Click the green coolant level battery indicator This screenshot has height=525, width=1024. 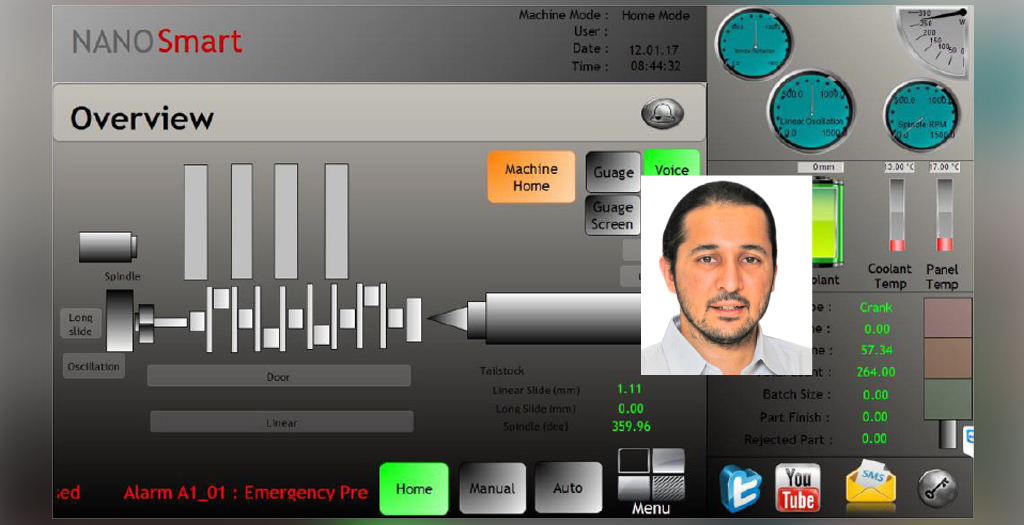coord(827,223)
